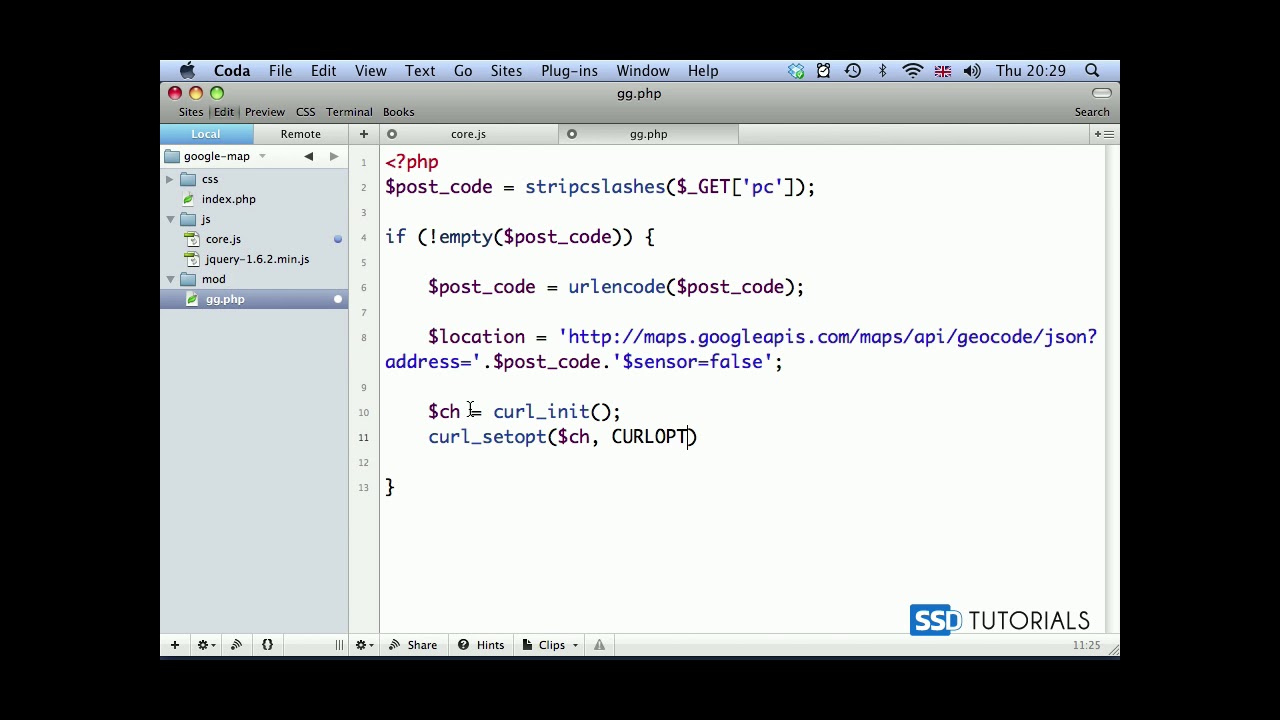Add a new document tab

[x=363, y=134]
